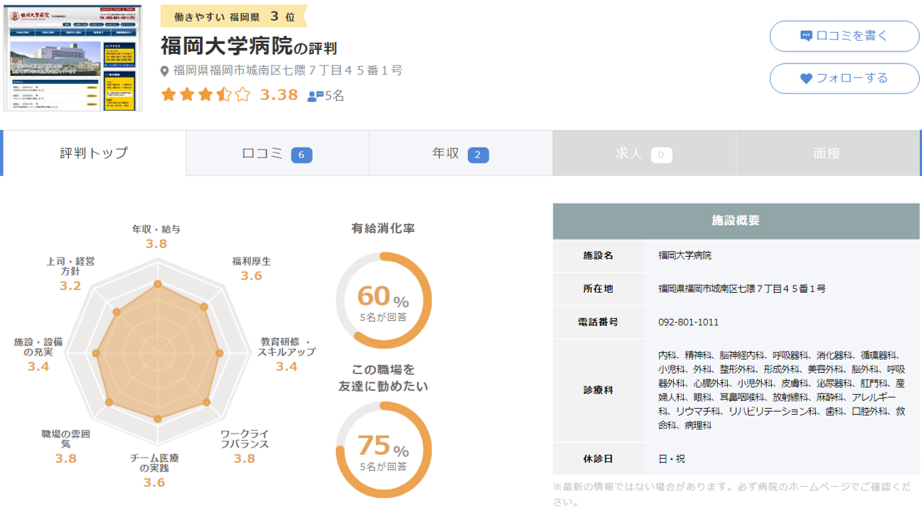Click the radar chart center
The image size is (922, 511).
click(x=158, y=353)
